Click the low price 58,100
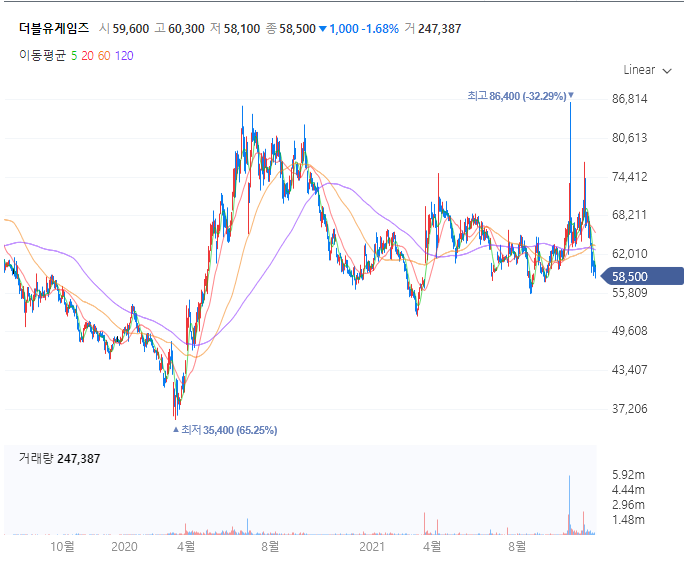This screenshot has height=567, width=689. (242, 29)
